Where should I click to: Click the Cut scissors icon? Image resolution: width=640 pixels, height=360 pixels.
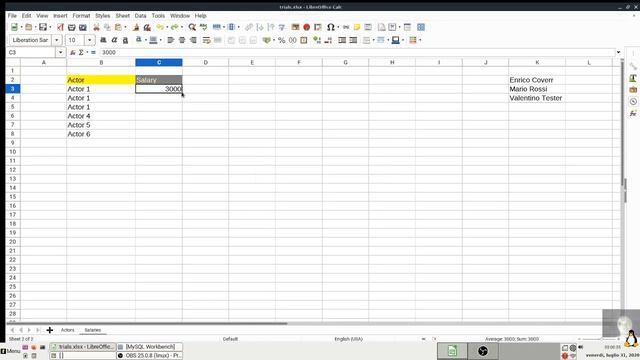(x=96, y=27)
